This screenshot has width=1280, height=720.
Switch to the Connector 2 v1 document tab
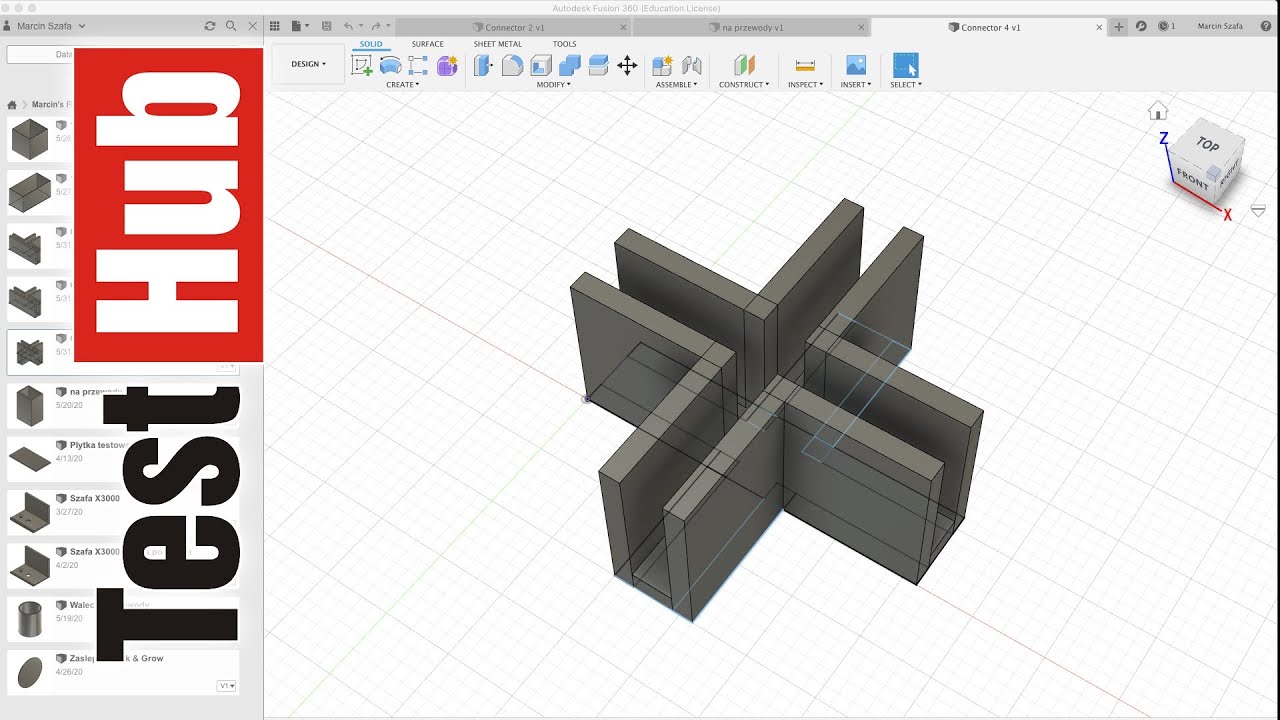coord(513,27)
